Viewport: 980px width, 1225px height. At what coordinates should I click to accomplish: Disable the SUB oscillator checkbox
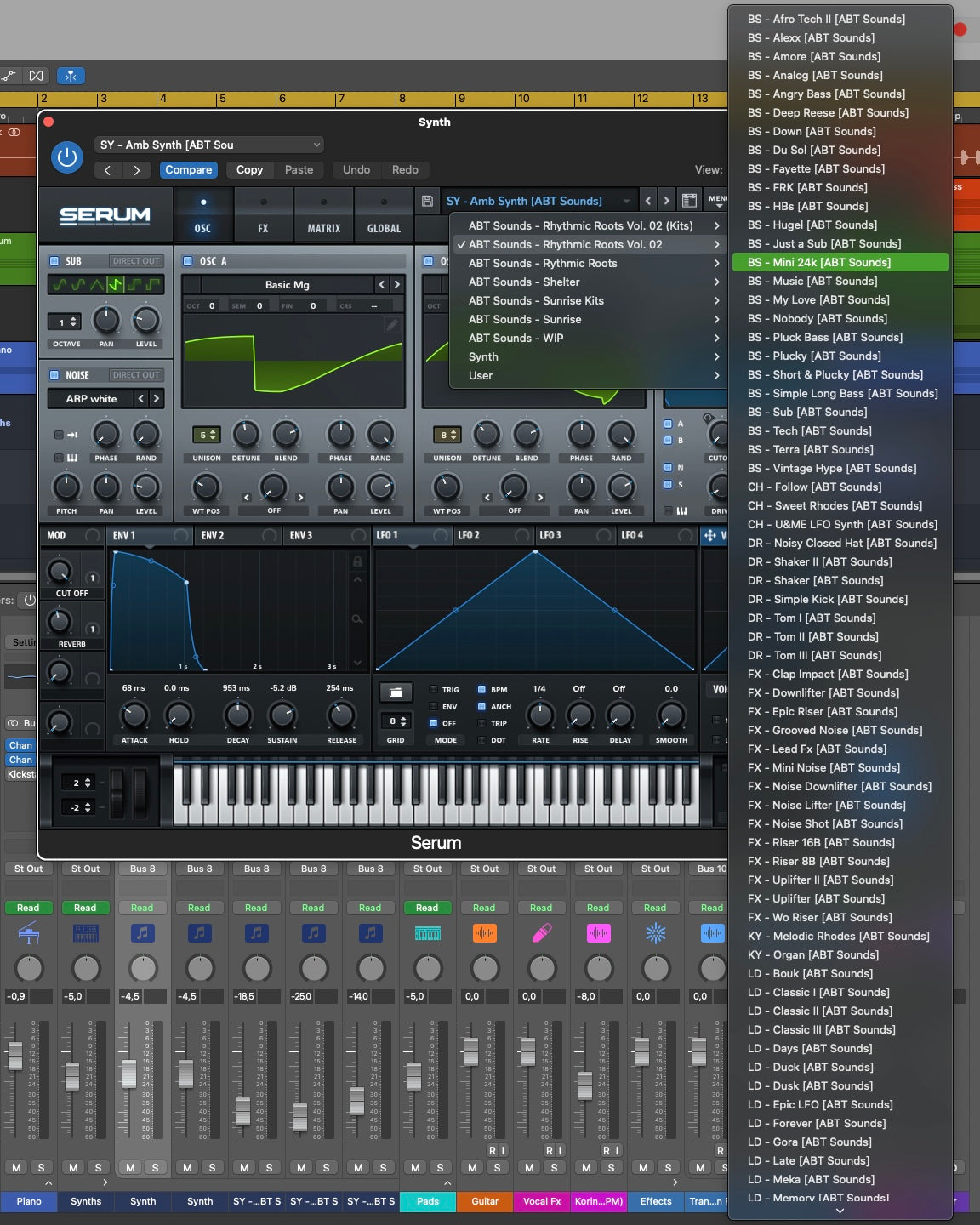coord(54,261)
